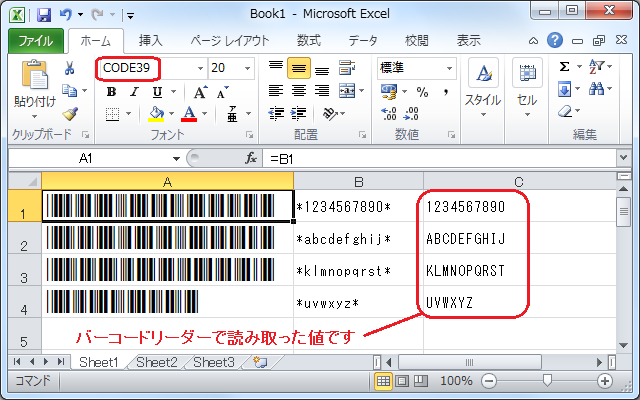Click the Decrease Decimal icon
Screen dimensions: 640x400
(x=411, y=114)
